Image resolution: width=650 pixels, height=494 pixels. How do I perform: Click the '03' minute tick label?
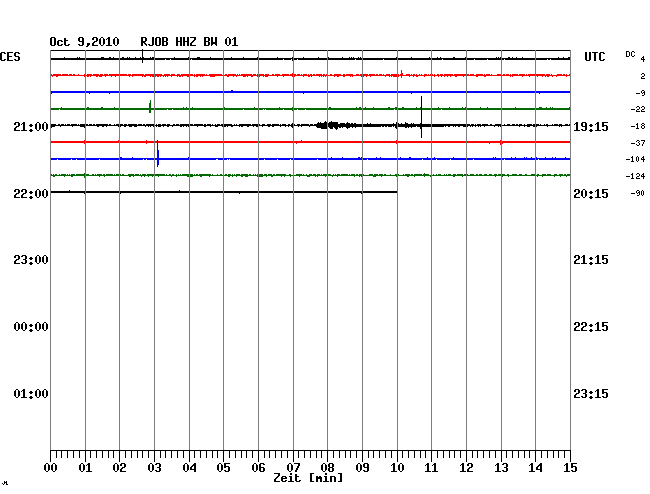[x=154, y=468]
